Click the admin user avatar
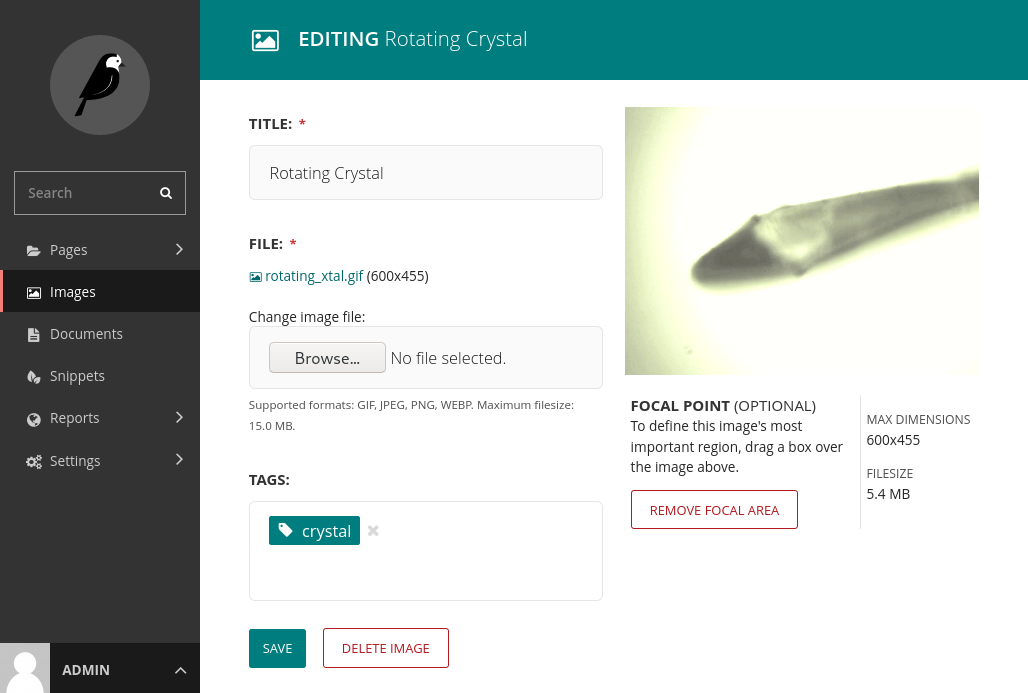Image resolution: width=1028 pixels, height=693 pixels. coord(25,668)
